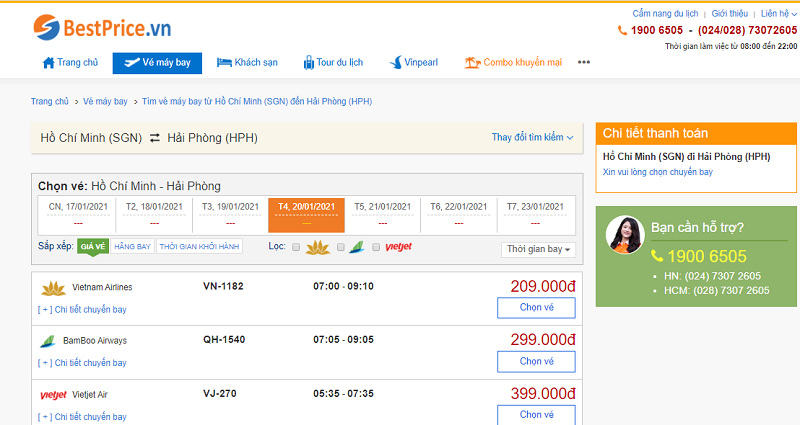Screen dimensions: 800x425
Task: Open Combo khuyến mại navigation tab
Action: click(x=513, y=63)
